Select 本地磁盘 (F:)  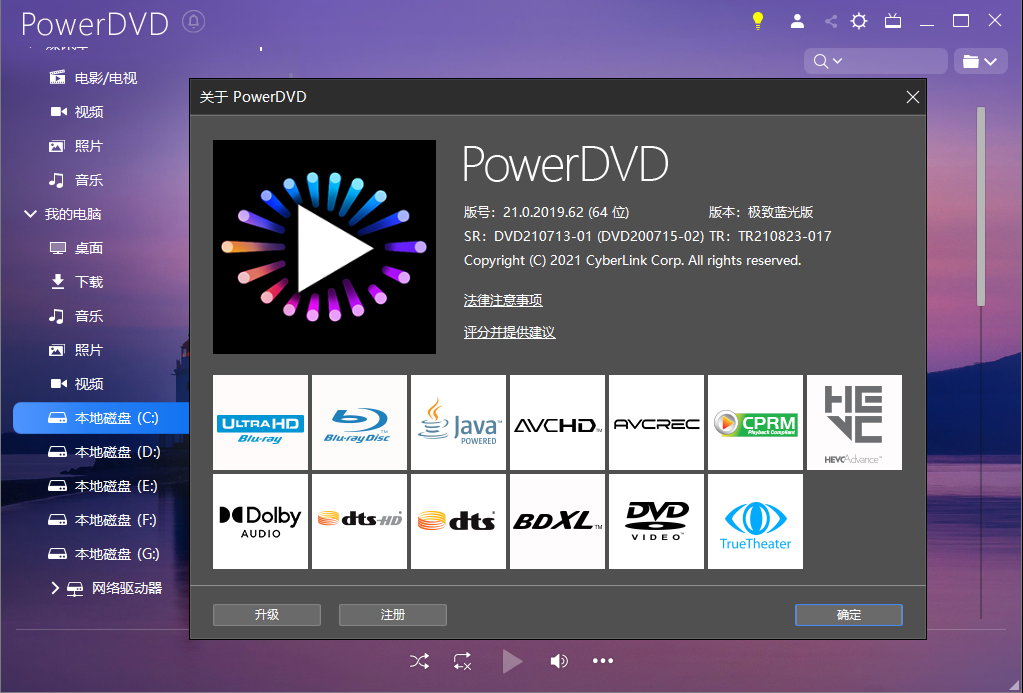(x=102, y=519)
